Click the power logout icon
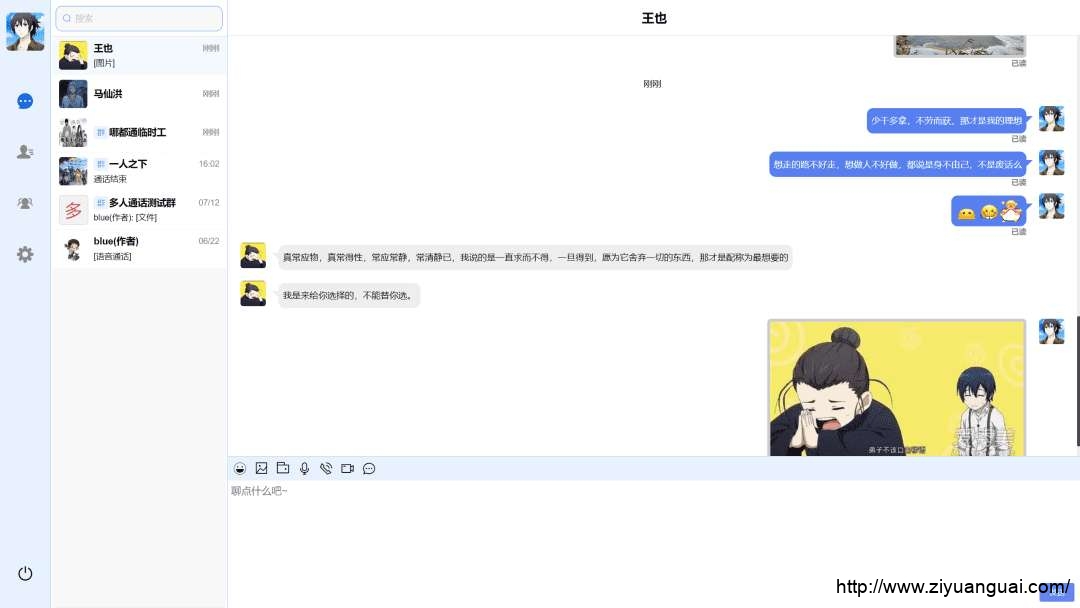1080x608 pixels. click(x=25, y=573)
